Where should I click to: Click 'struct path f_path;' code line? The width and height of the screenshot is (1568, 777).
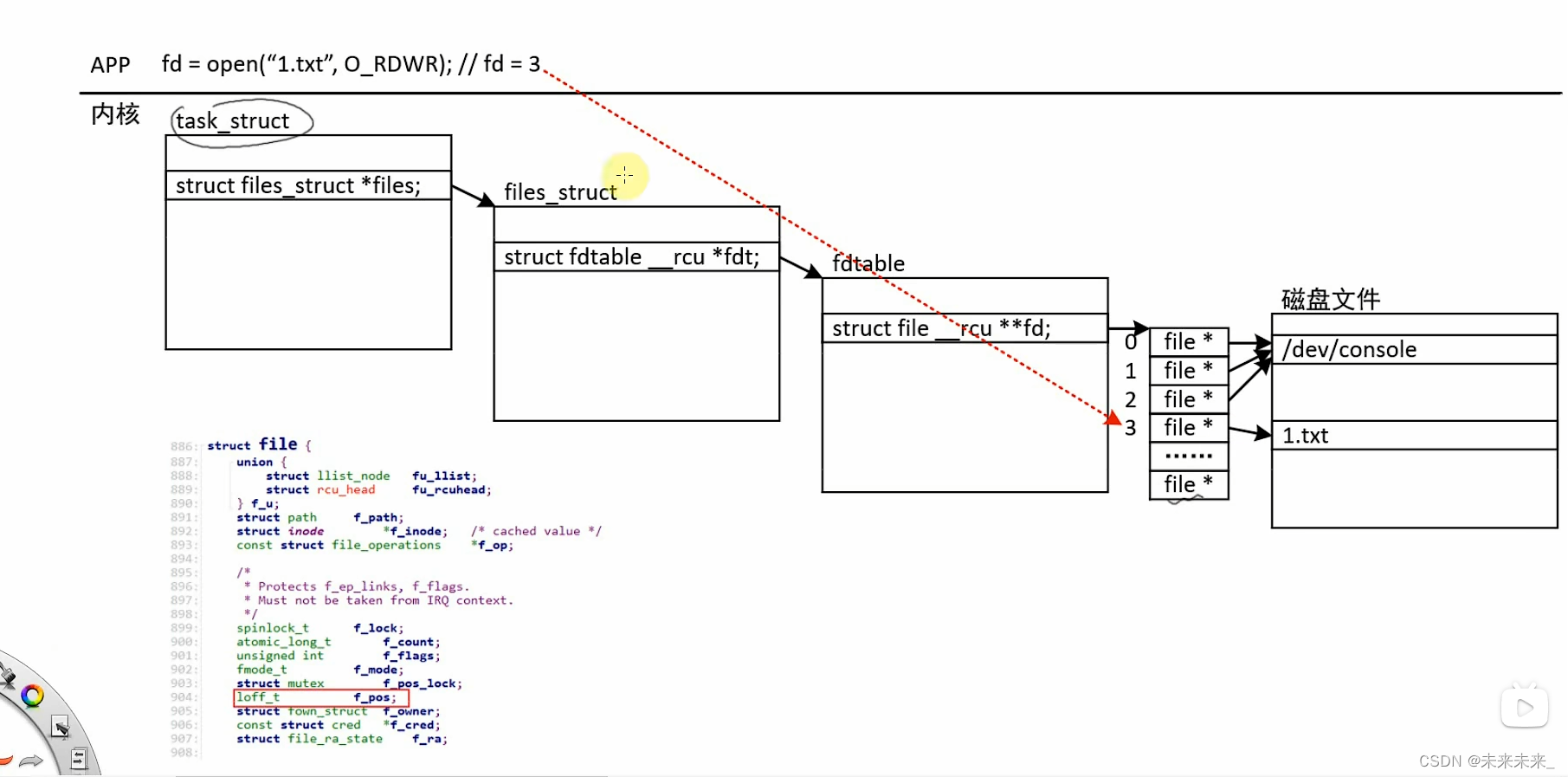pos(320,517)
